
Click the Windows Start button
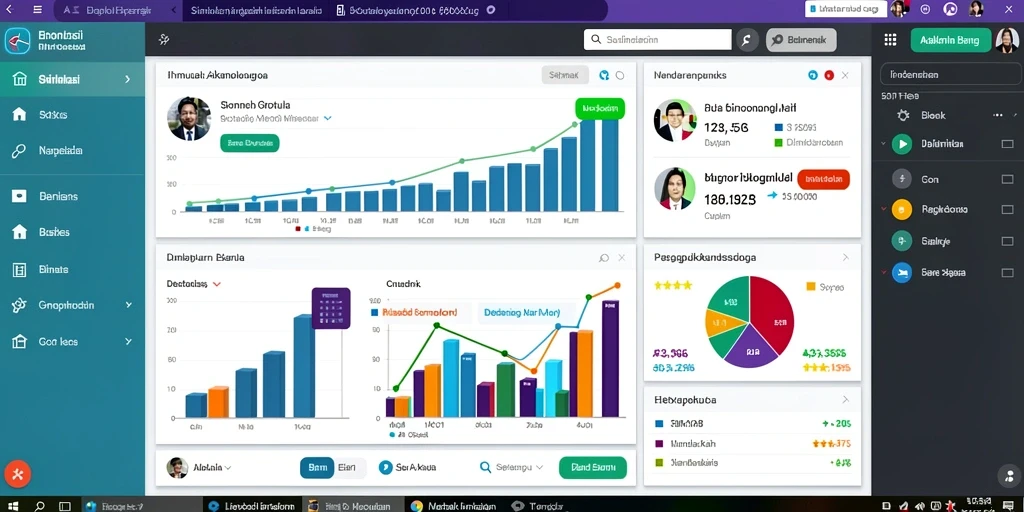click(x=12, y=506)
